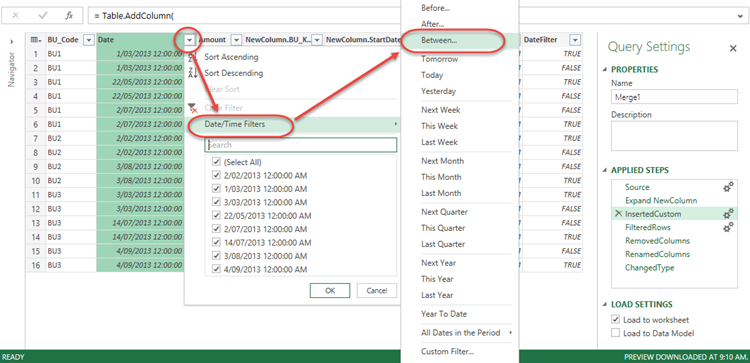Open the Amount column filter dropdown
Viewport: 750px width, 363px height.
pos(237,40)
